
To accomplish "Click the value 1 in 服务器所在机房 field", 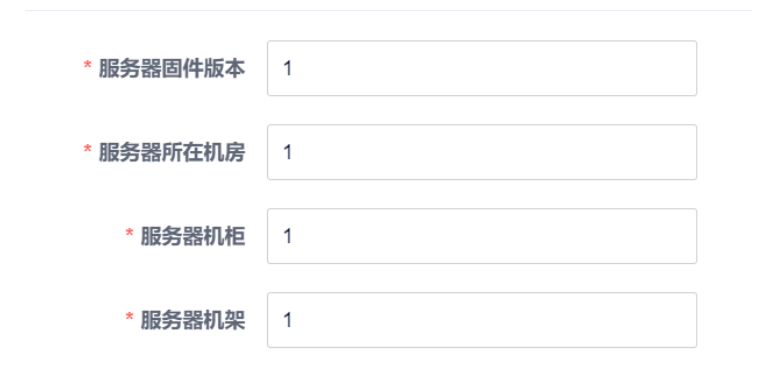I will point(287,152).
